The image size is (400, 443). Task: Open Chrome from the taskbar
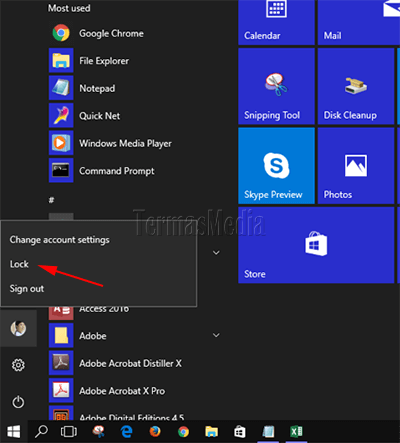183,432
